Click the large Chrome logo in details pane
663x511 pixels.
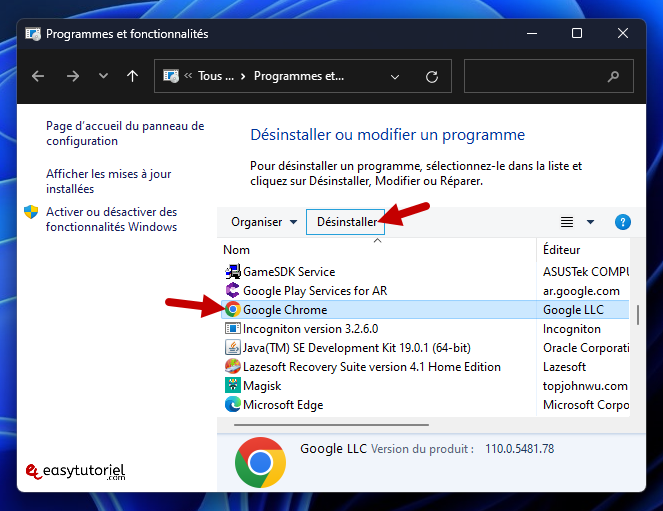tap(260, 462)
